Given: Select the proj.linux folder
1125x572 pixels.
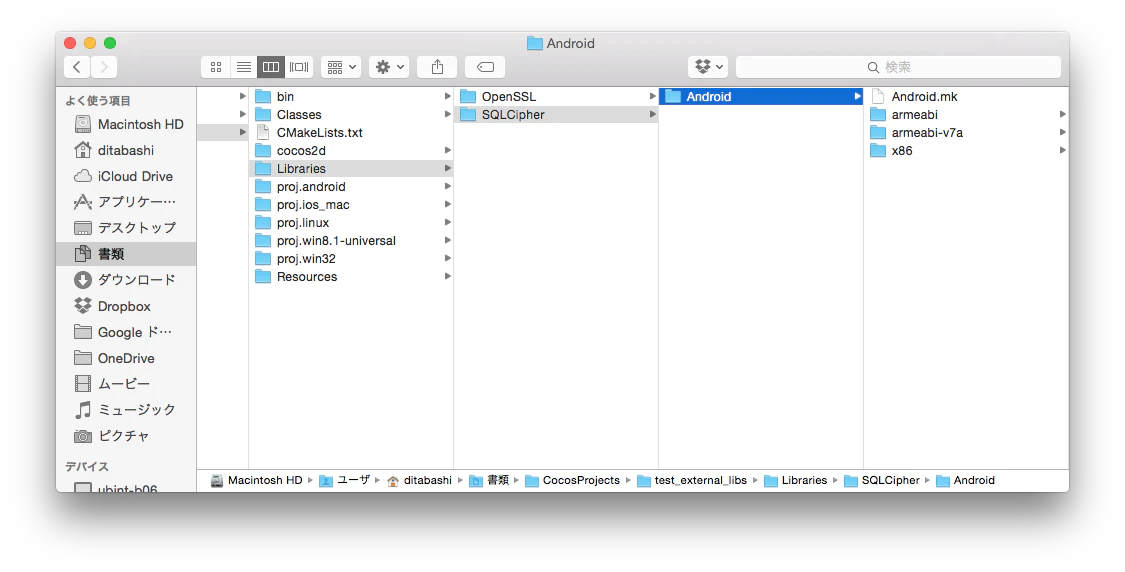Looking at the screenshot, I should [351, 222].
